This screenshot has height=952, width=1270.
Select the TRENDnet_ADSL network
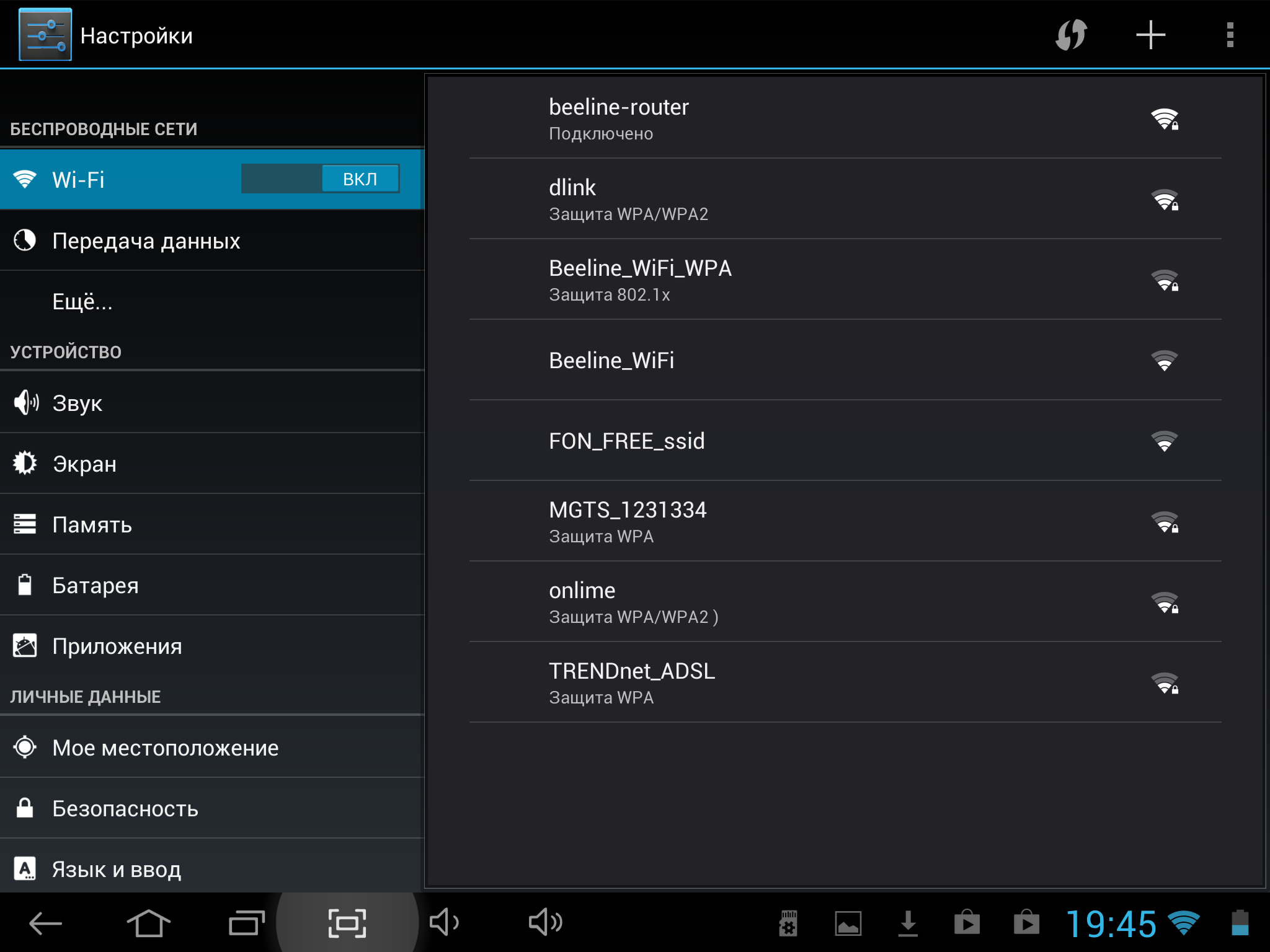coord(845,682)
